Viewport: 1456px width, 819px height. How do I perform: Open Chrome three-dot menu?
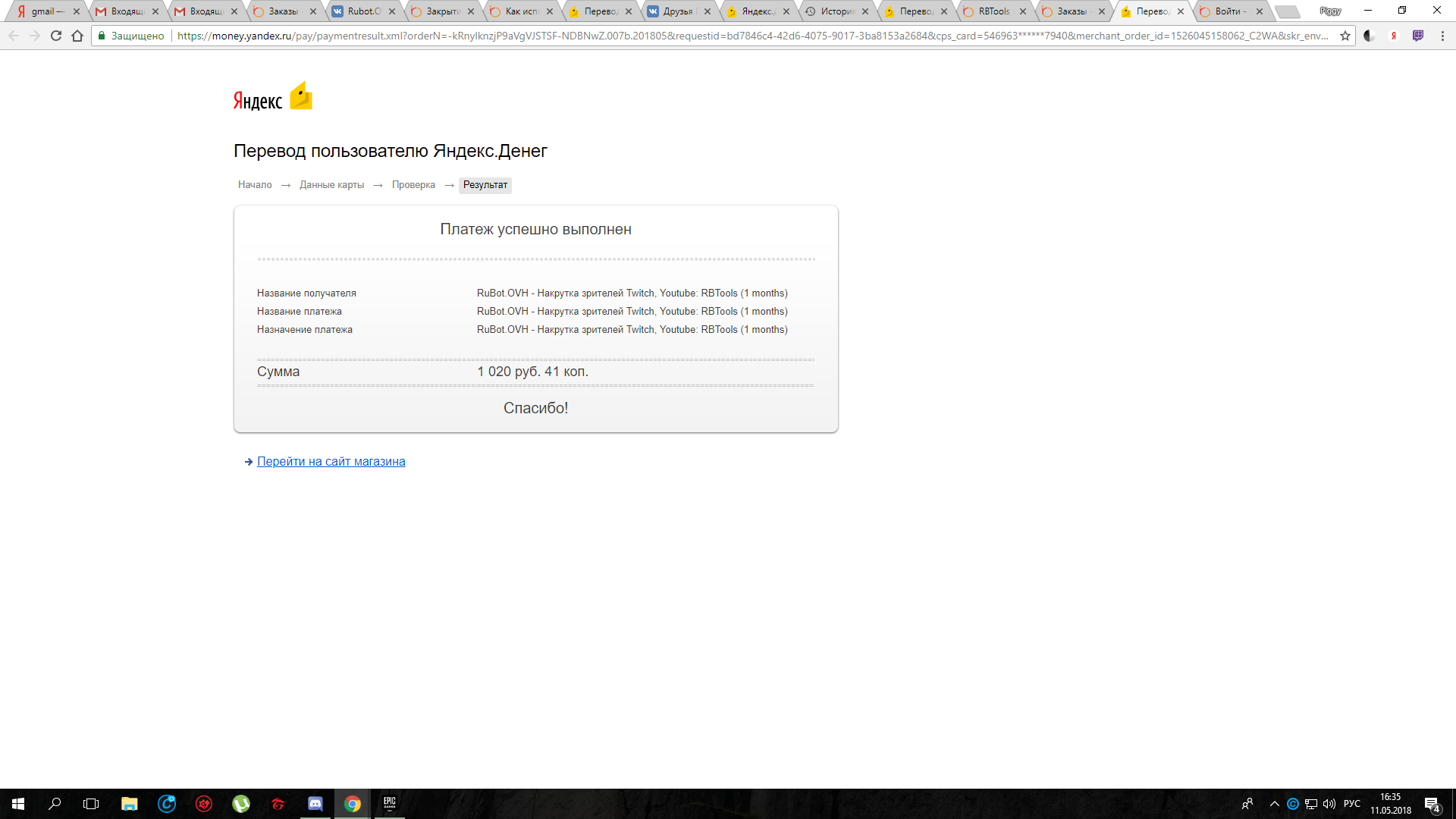point(1442,36)
